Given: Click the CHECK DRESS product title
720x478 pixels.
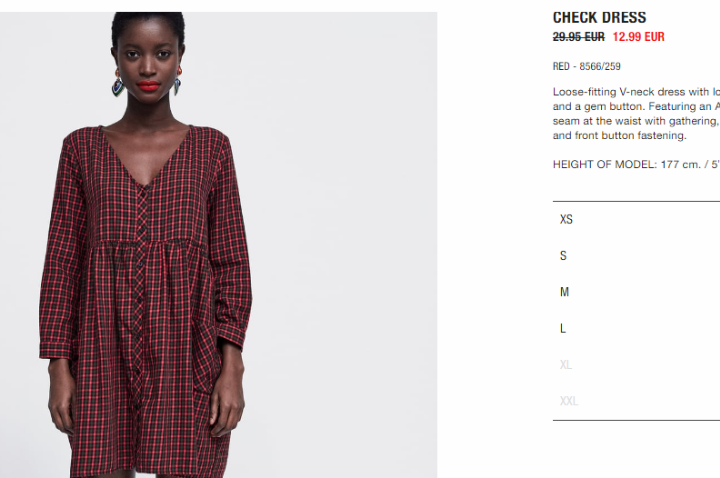Looking at the screenshot, I should pos(599,17).
